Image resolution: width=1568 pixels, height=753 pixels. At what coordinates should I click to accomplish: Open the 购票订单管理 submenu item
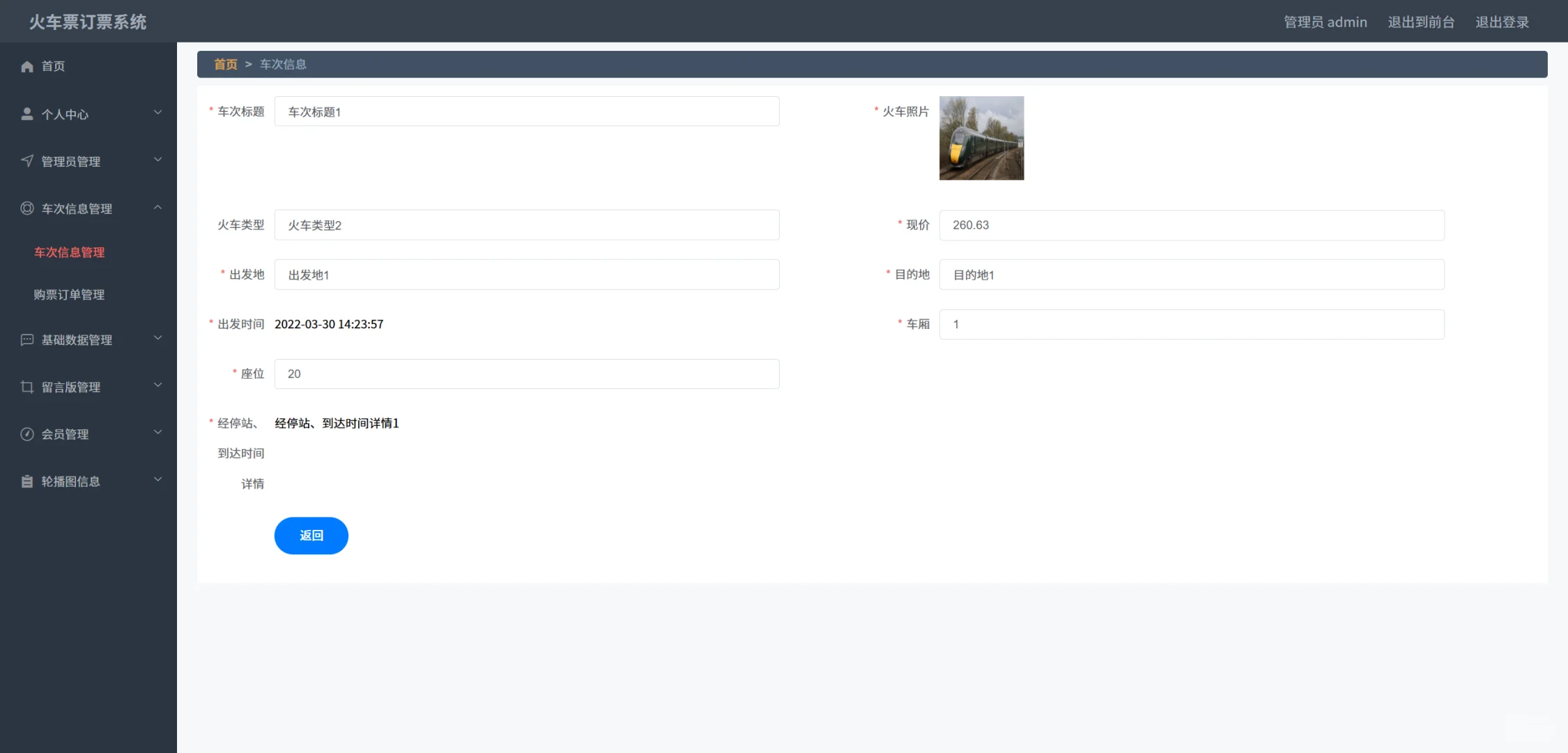point(68,294)
